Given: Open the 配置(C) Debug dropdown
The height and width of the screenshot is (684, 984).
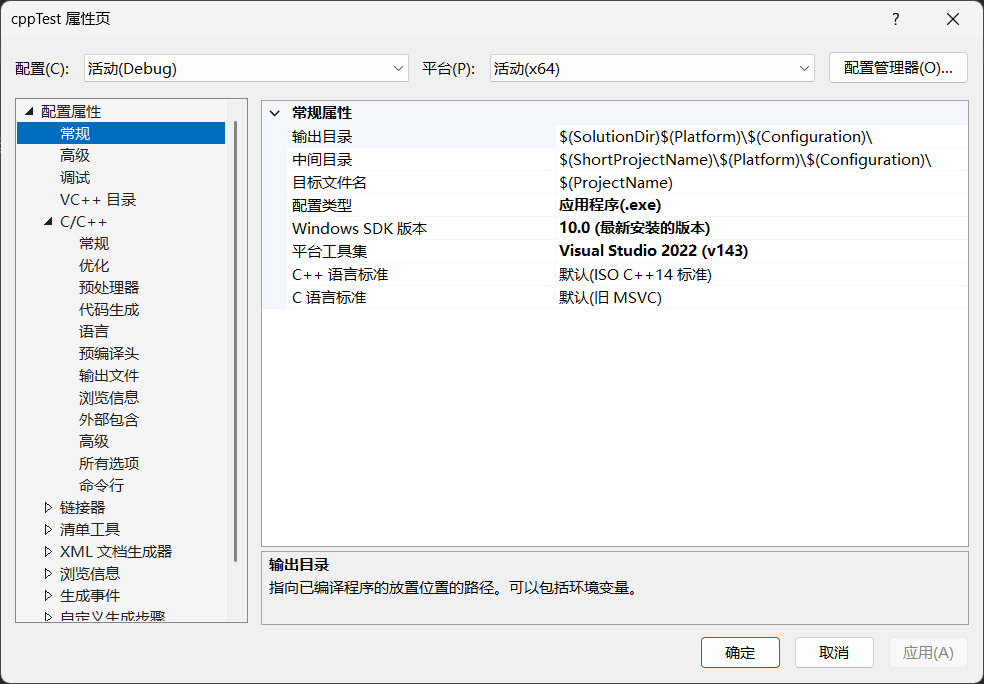Looking at the screenshot, I should coord(246,68).
